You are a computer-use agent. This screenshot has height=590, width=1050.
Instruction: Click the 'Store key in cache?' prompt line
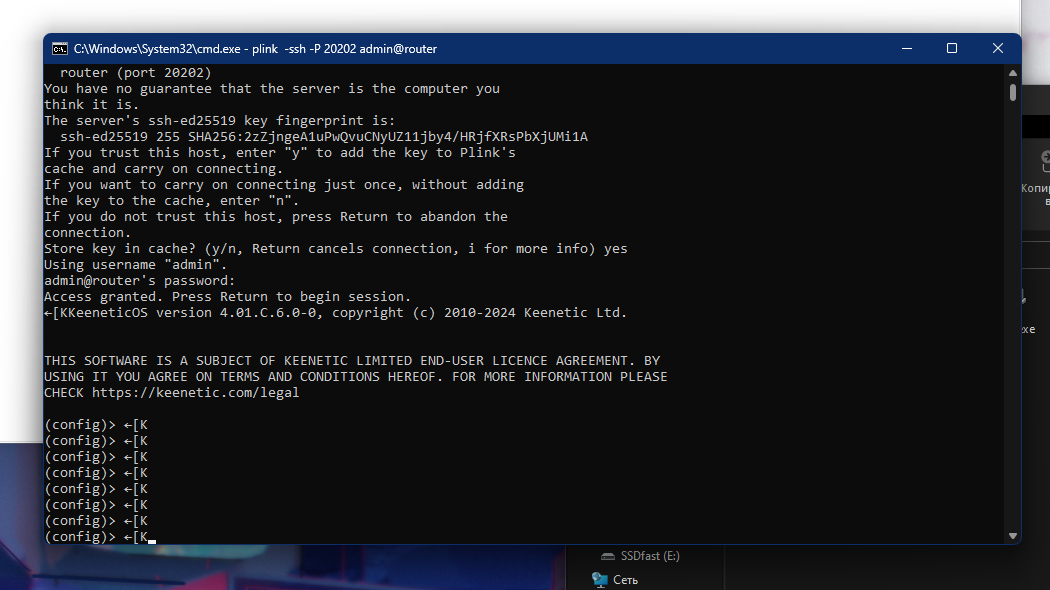point(335,248)
